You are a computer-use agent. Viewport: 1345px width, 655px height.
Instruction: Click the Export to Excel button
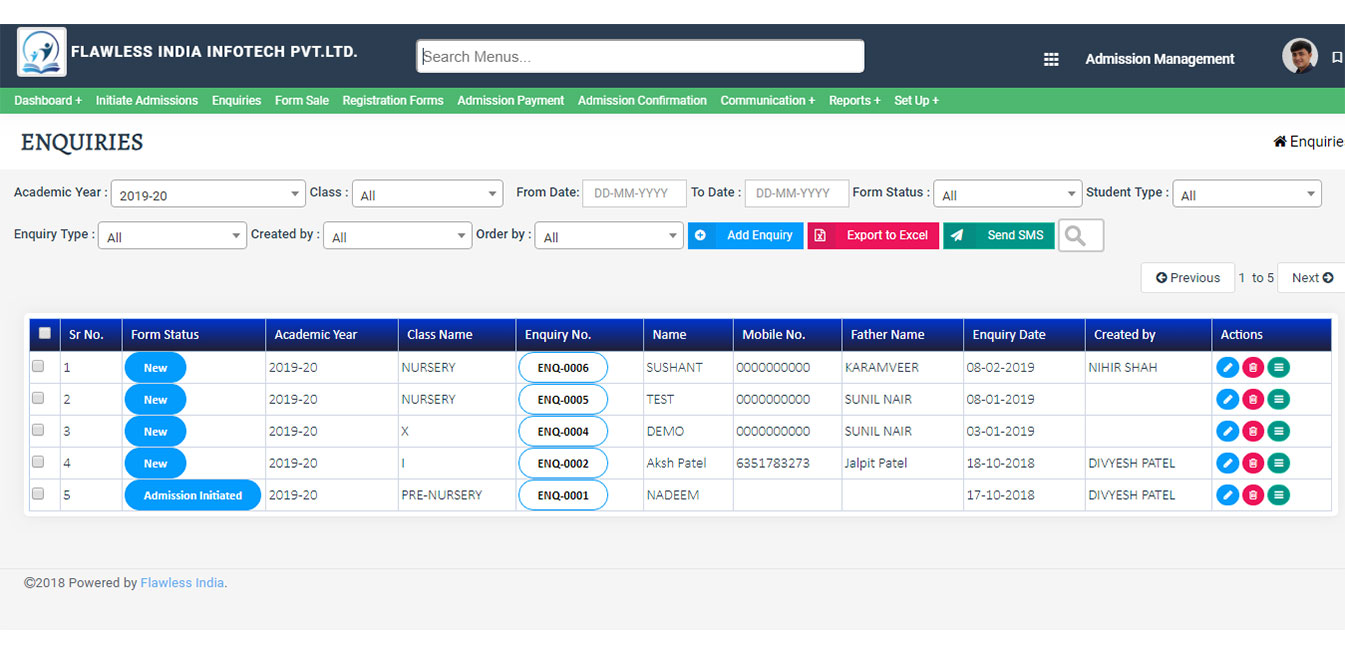click(873, 236)
